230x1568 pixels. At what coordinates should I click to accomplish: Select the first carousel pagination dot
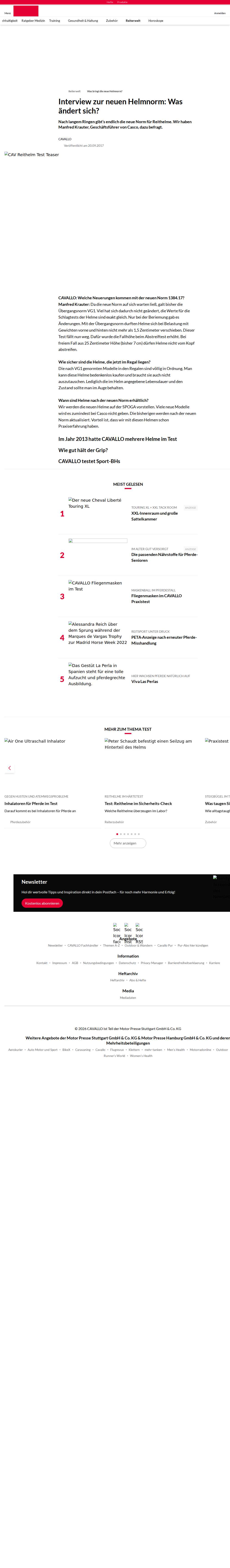point(117,834)
